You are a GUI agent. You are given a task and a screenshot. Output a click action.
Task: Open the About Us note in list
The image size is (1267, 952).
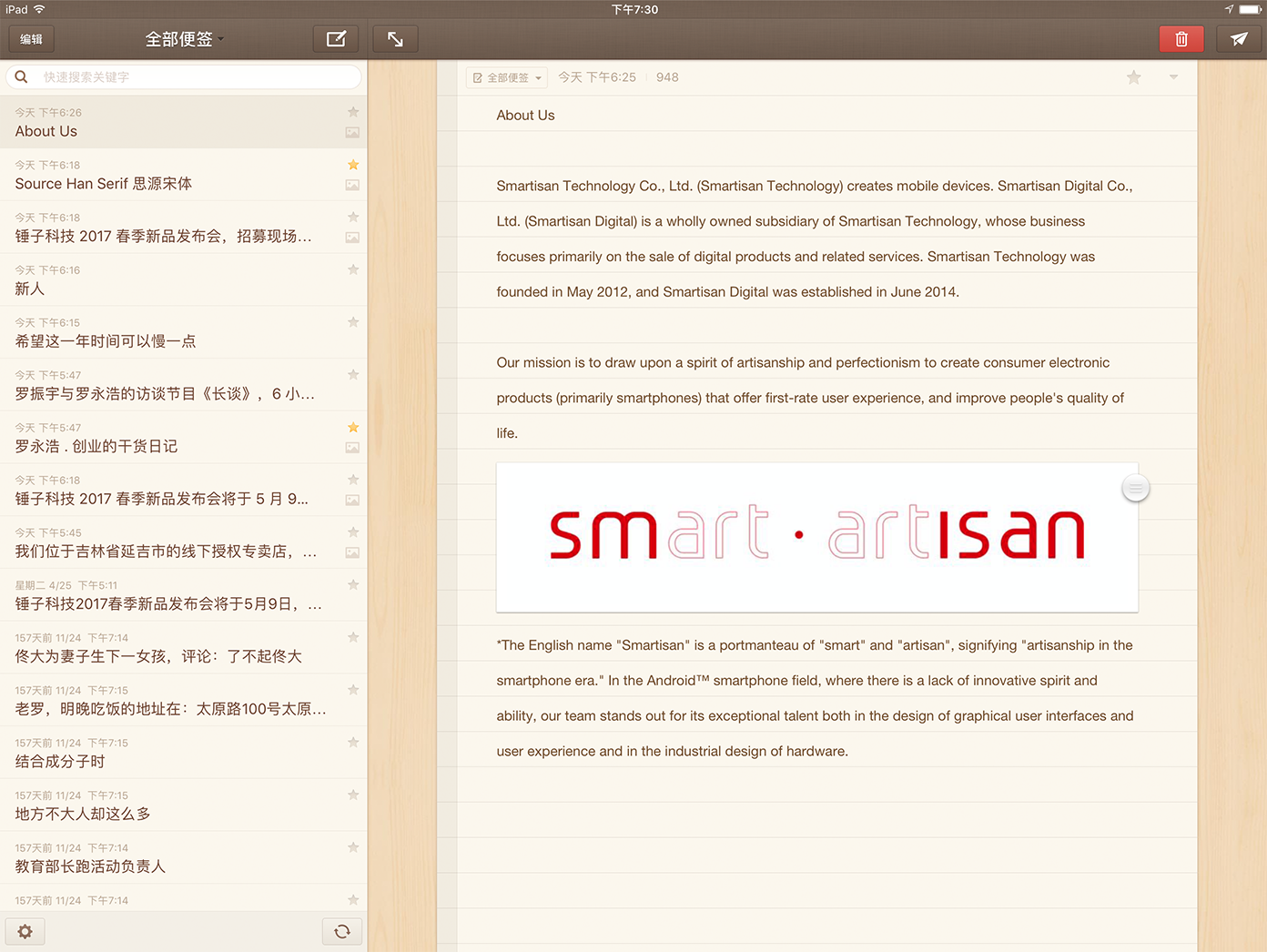click(x=183, y=122)
